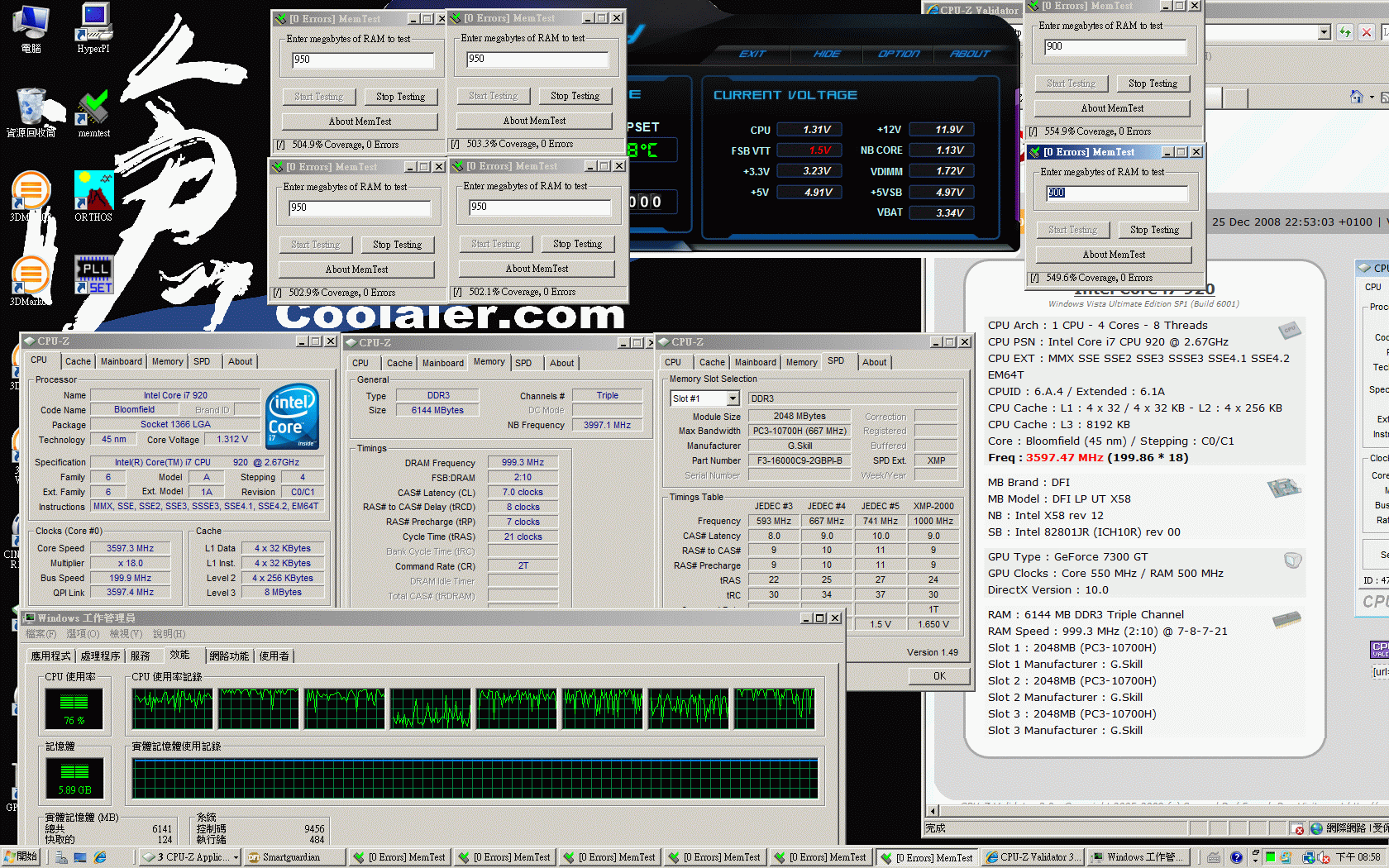Click RAM megabytes field in 502.9% MemTest

click(360, 208)
